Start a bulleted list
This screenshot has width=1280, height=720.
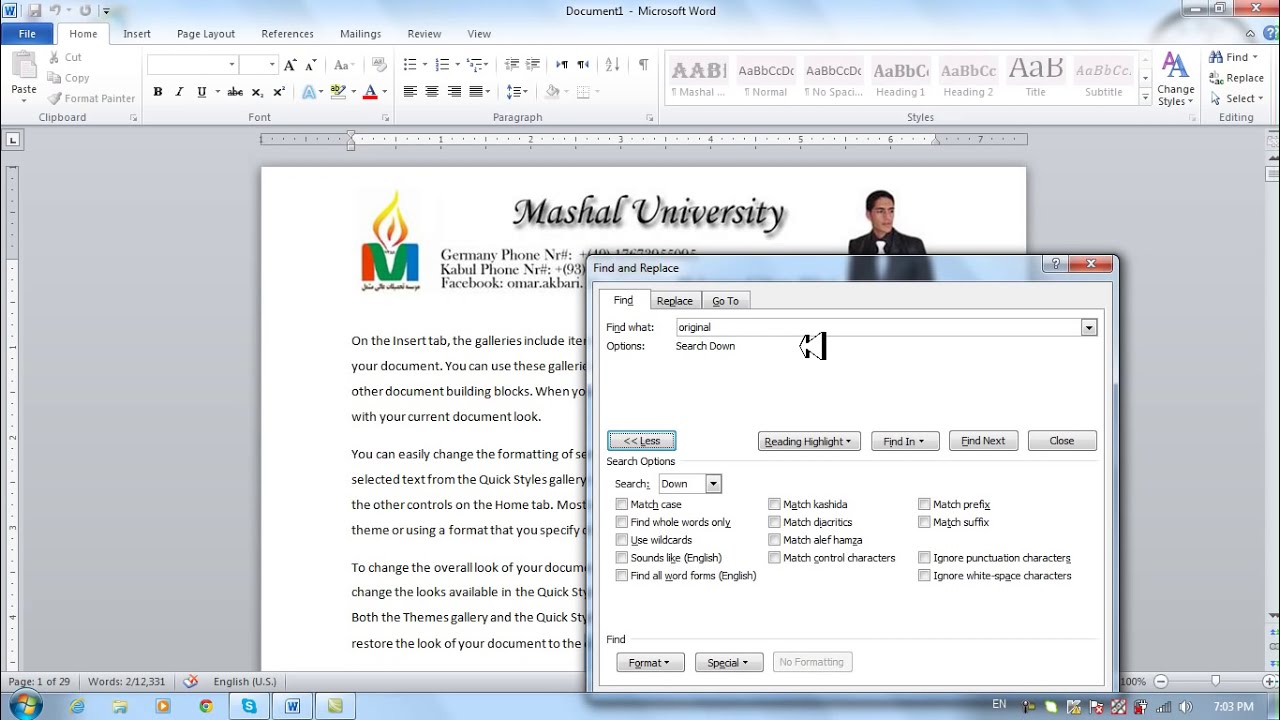tap(409, 65)
